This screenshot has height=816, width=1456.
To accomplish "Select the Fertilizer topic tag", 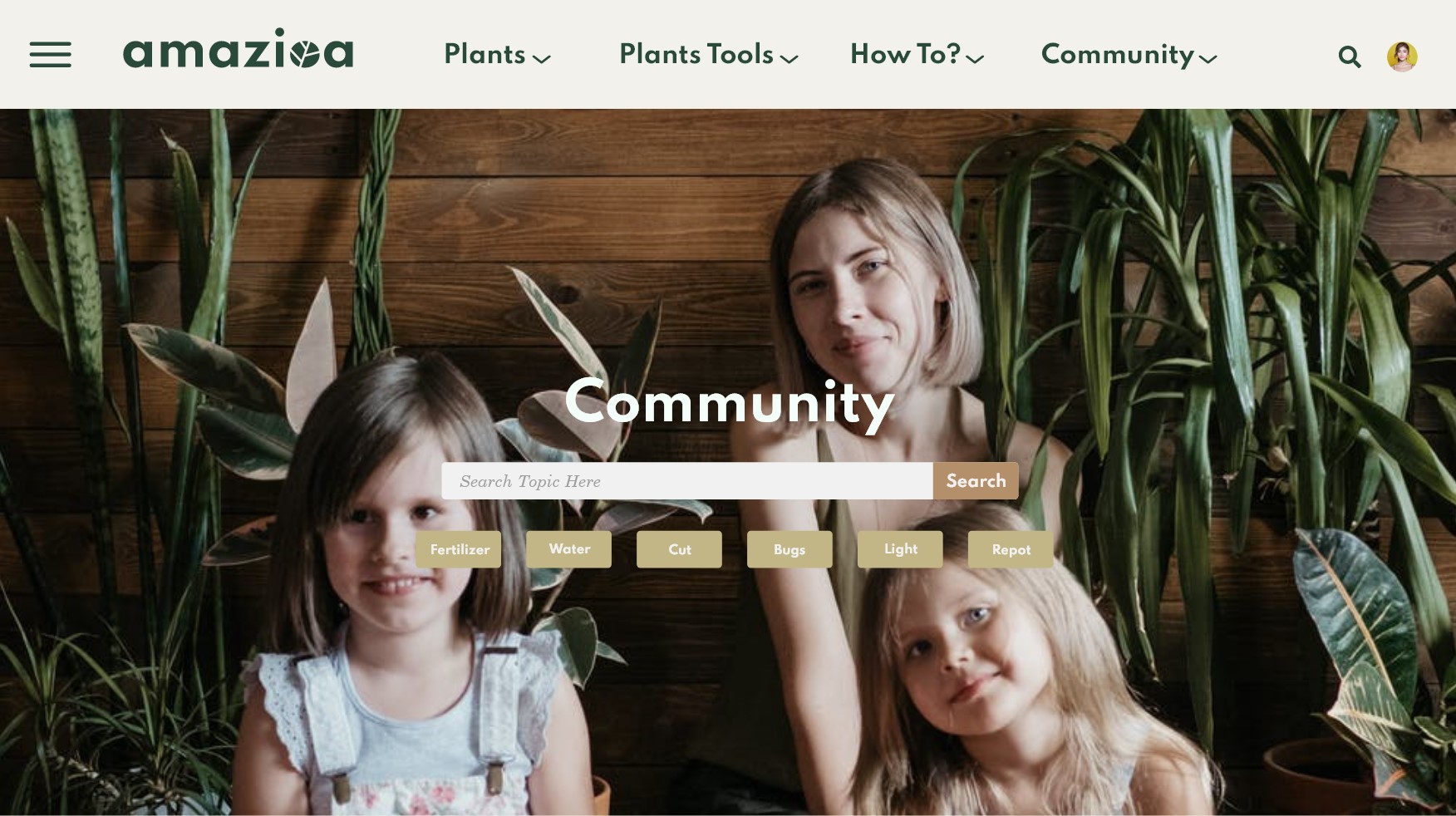I will [459, 549].
